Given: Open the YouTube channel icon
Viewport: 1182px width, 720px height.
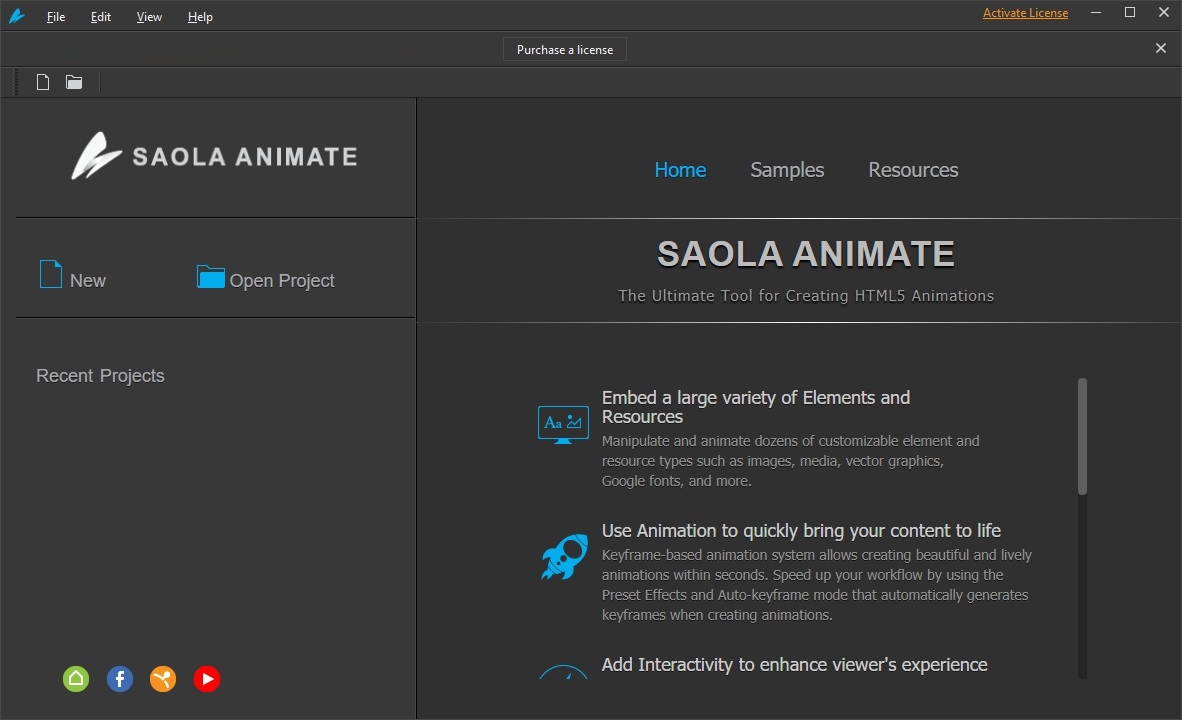Looking at the screenshot, I should (207, 679).
